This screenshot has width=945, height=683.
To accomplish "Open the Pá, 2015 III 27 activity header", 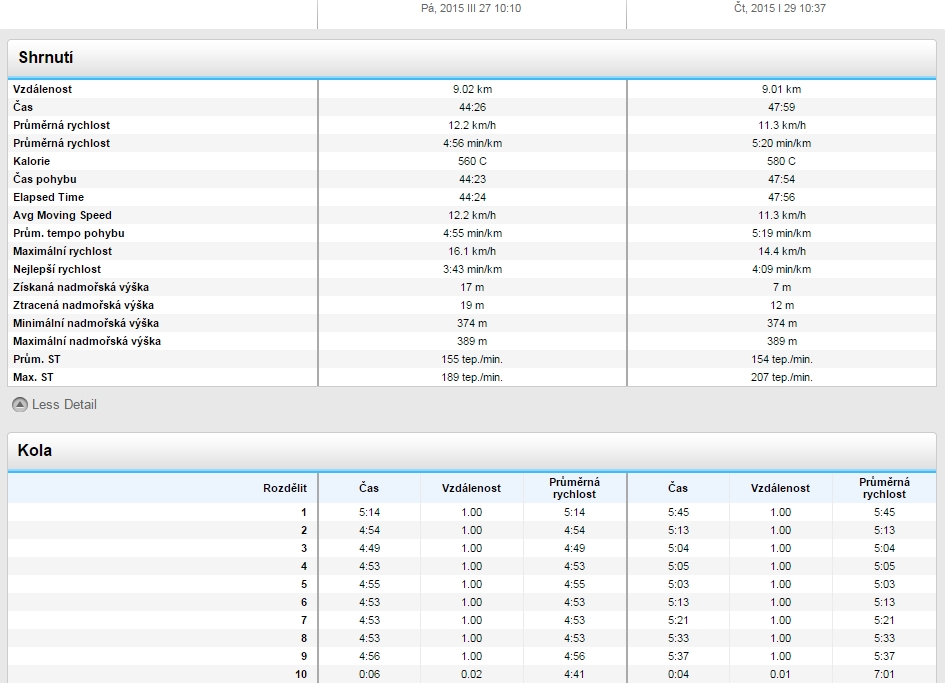I will 471,8.
